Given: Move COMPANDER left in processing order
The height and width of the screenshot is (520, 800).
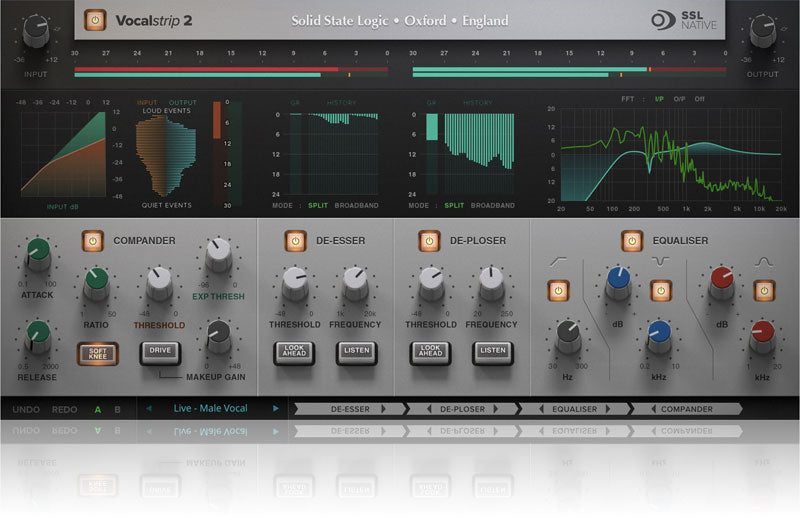Looking at the screenshot, I should (x=653, y=409).
